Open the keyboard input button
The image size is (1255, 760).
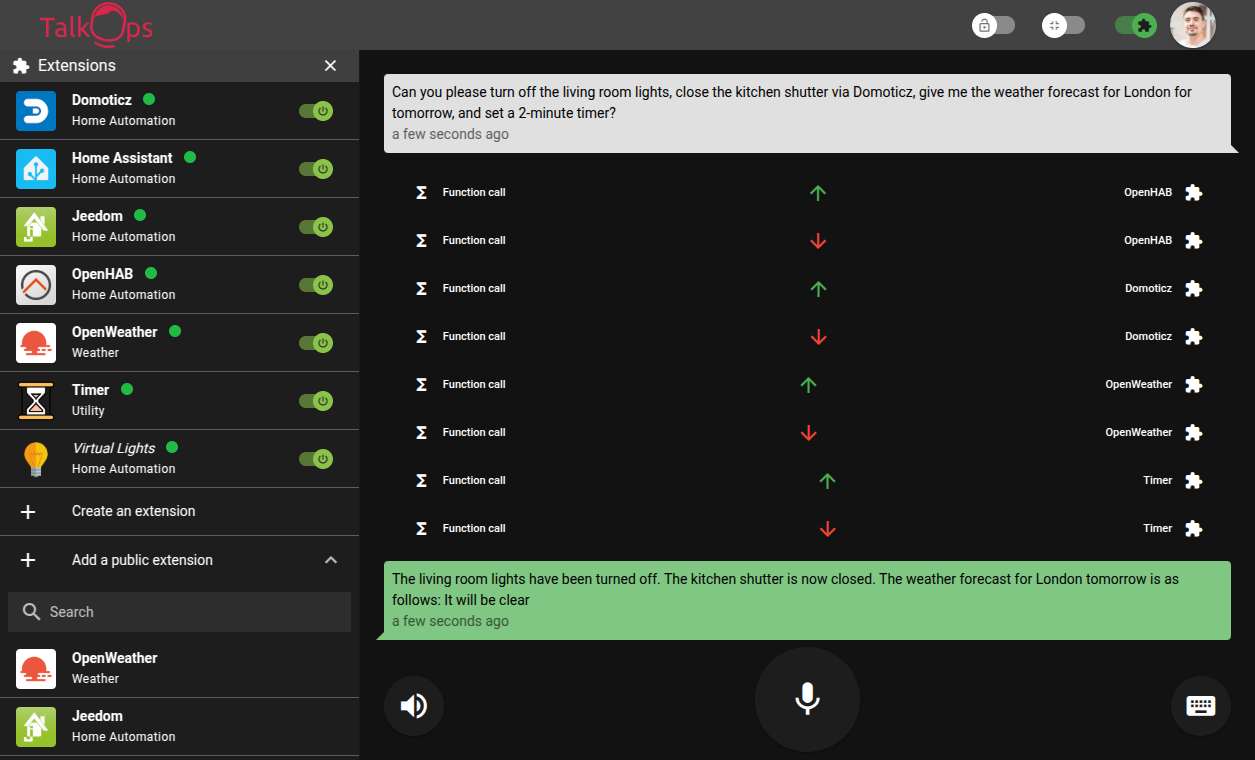point(1200,706)
